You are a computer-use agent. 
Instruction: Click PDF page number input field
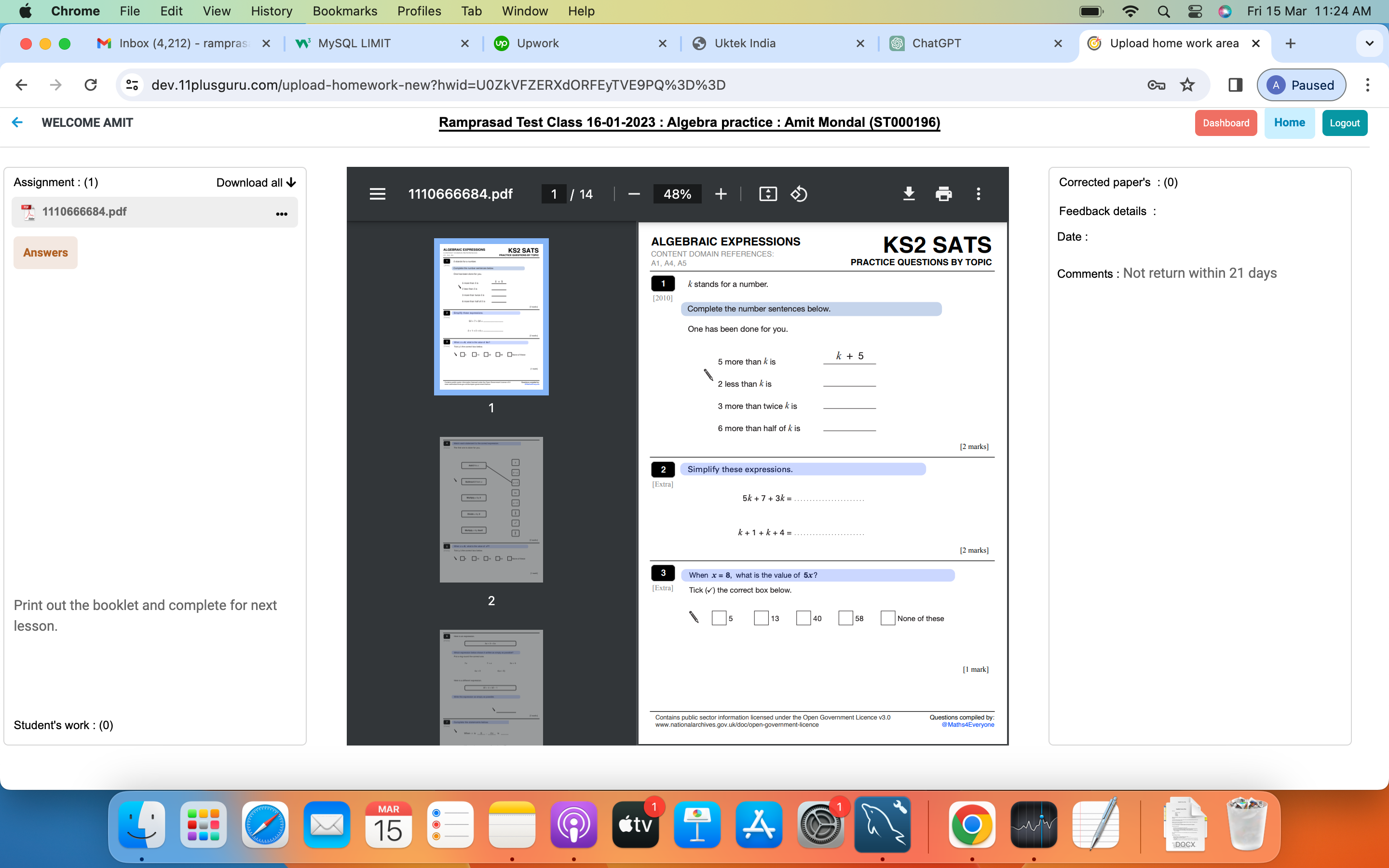pos(553,194)
